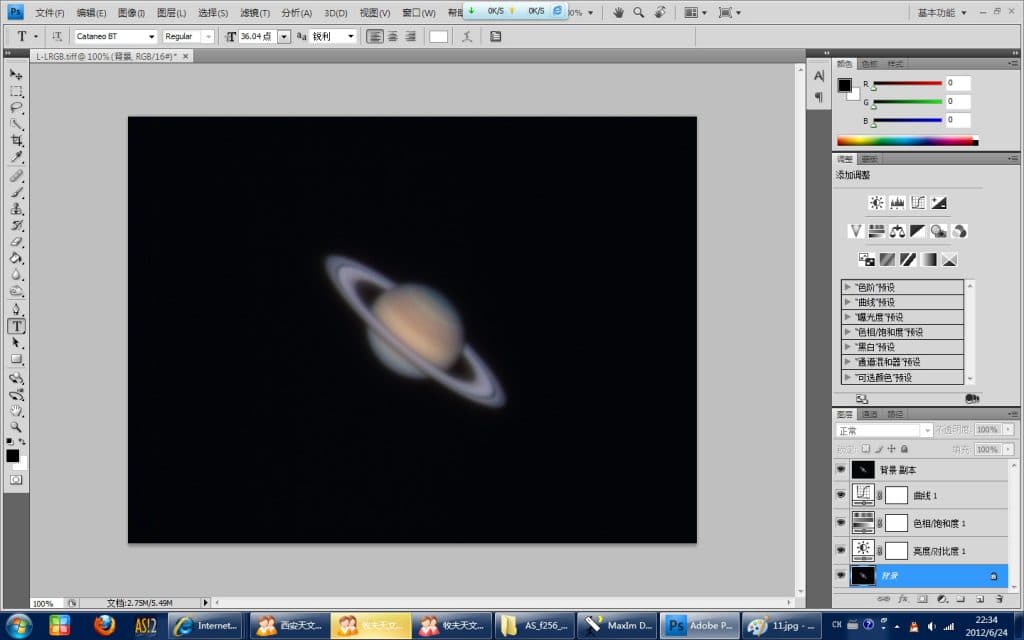Open the character and paragraph panel toggle
1024x640 pixels.
click(x=496, y=36)
